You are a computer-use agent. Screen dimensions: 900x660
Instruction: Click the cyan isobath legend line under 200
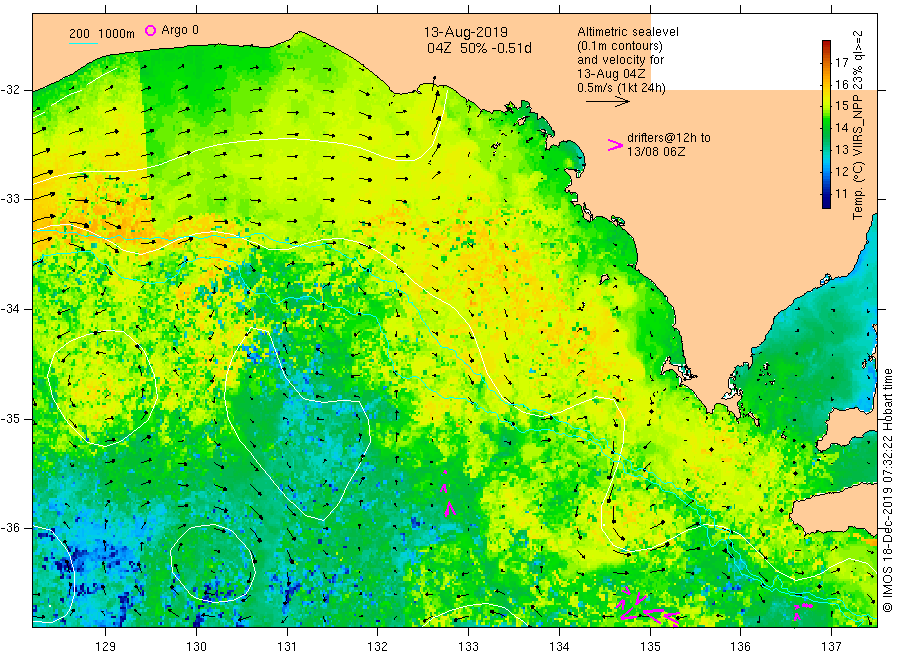point(83,42)
